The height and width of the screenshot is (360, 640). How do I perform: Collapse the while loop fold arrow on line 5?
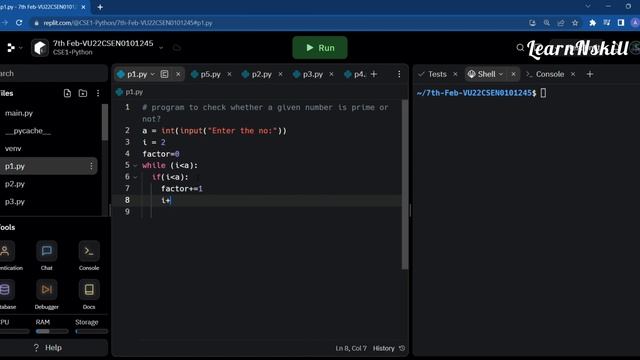135,165
